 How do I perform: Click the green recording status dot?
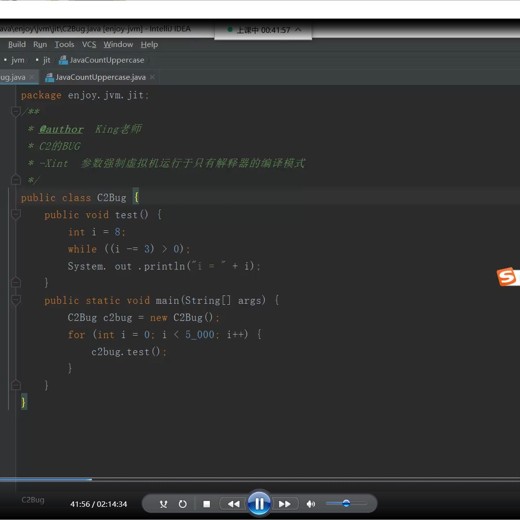click(x=230, y=29)
